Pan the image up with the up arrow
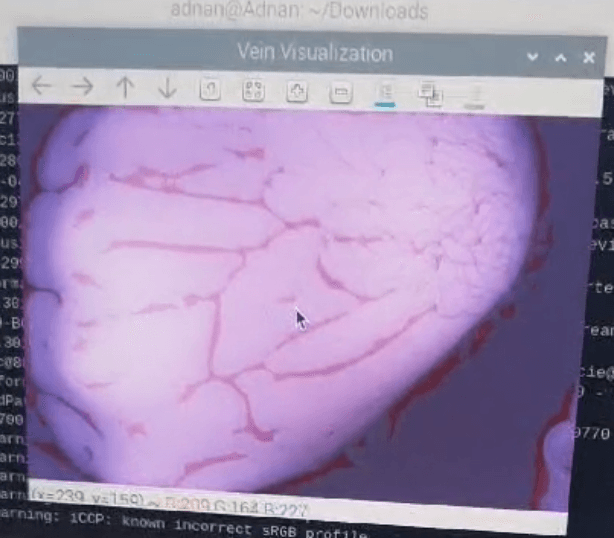The height and width of the screenshot is (538, 614). [125, 87]
